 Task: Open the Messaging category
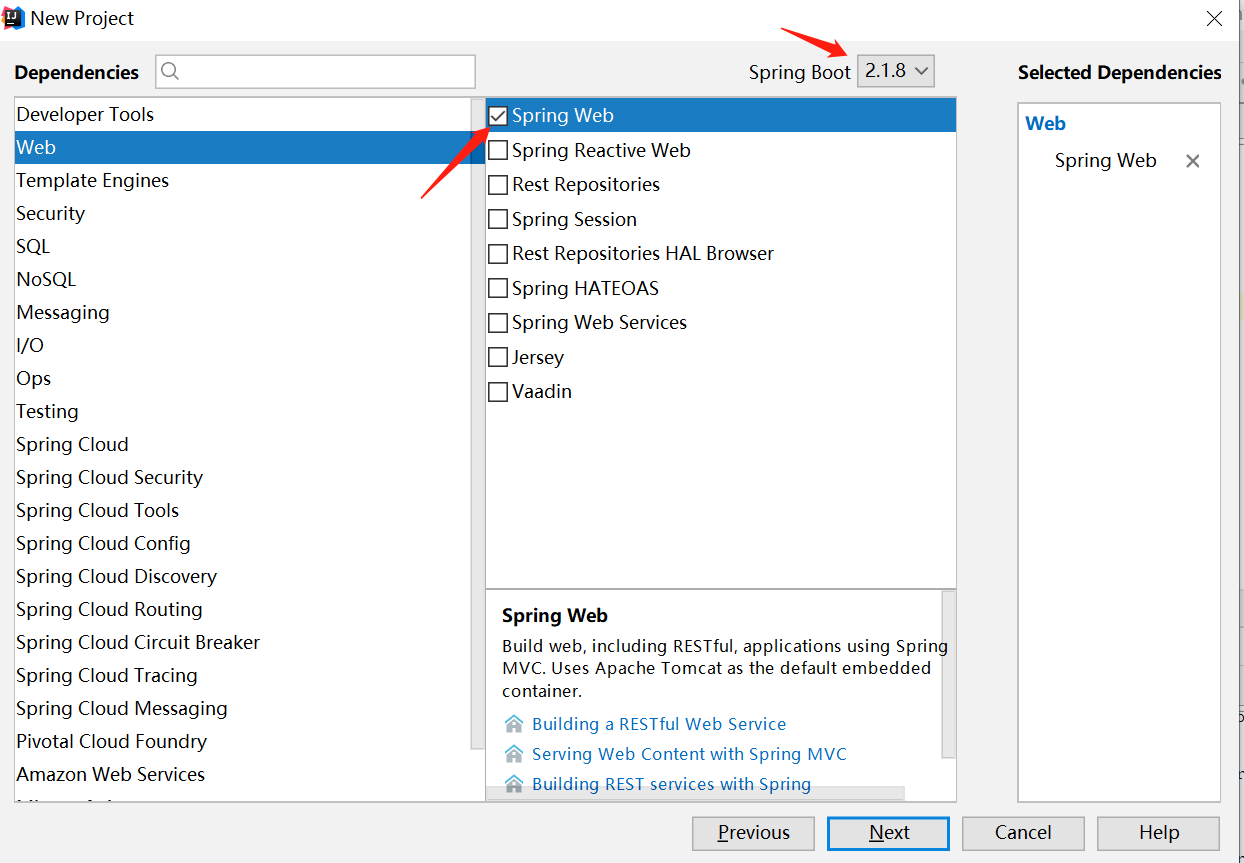(x=243, y=312)
